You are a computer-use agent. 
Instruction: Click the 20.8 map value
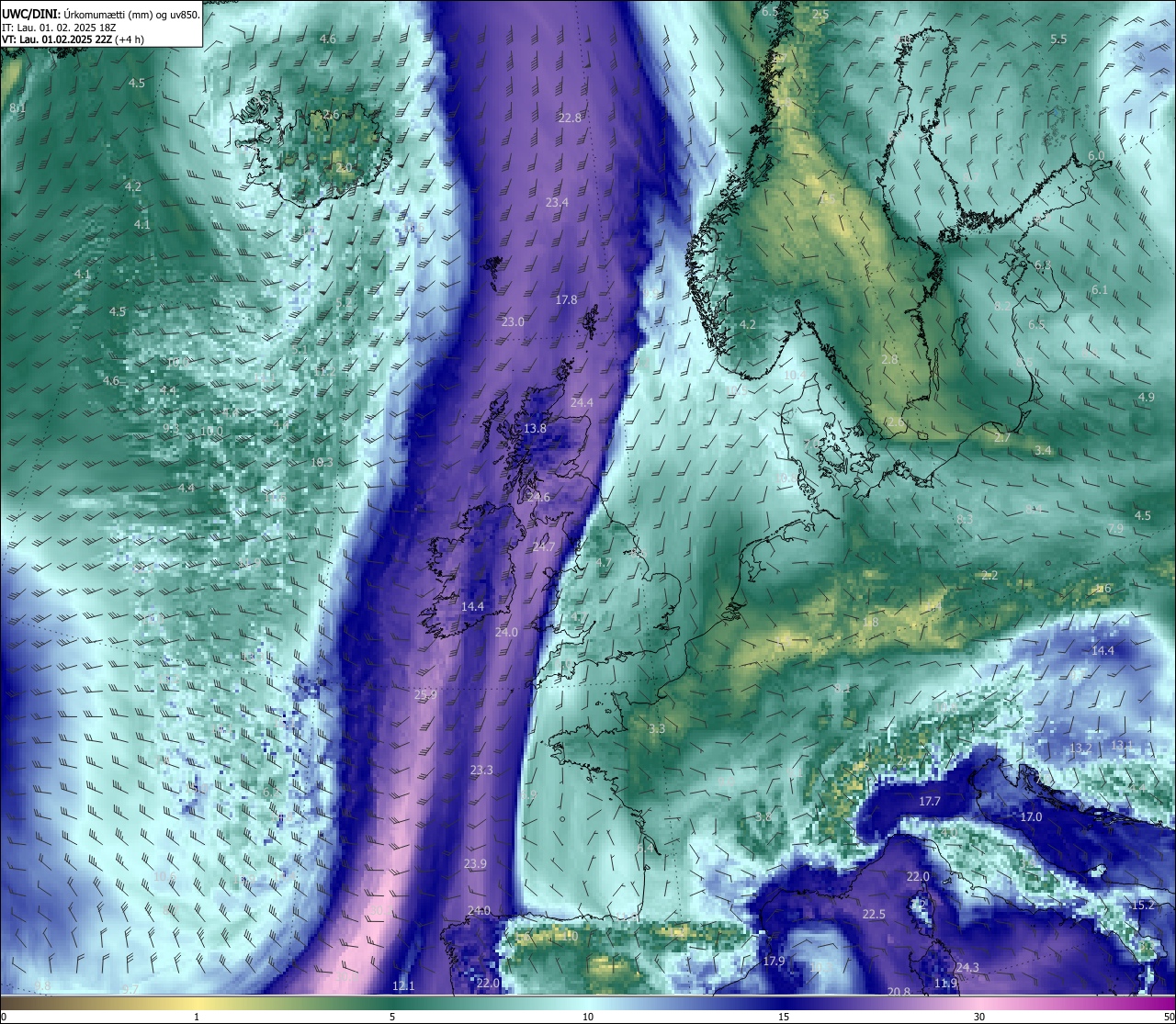tap(899, 991)
